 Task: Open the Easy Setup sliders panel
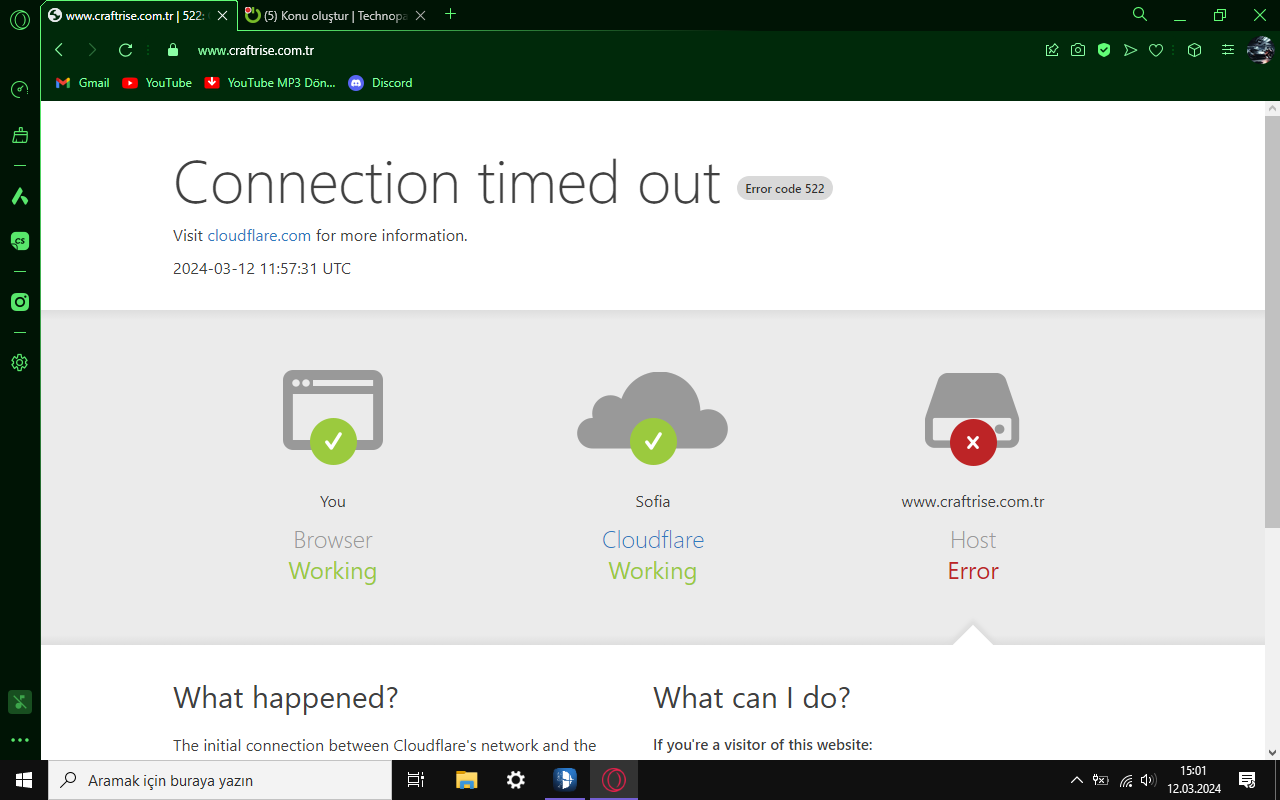tap(1228, 50)
